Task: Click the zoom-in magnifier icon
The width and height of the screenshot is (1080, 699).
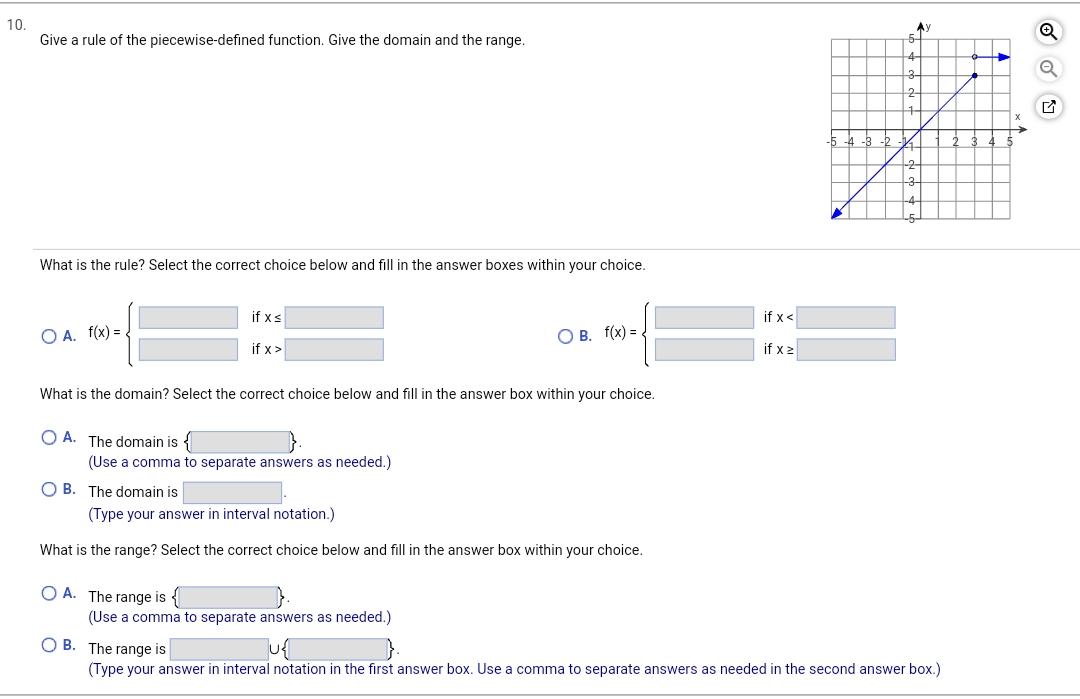Action: pyautogui.click(x=1047, y=32)
